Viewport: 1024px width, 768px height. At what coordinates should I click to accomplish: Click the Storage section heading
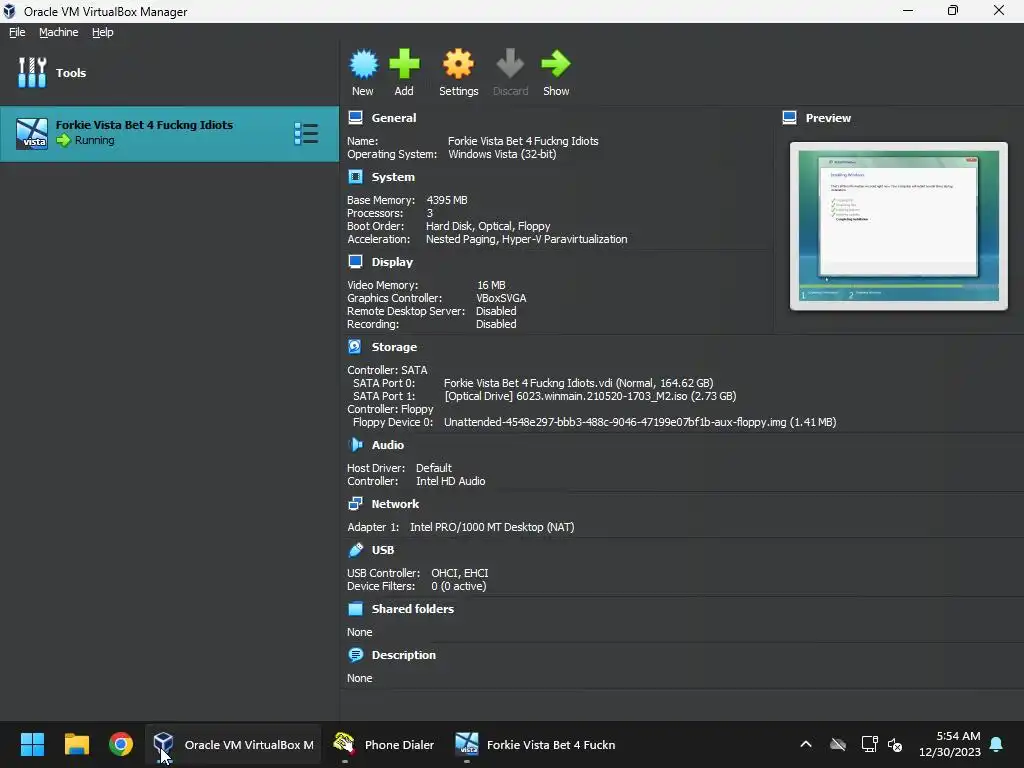tap(394, 347)
